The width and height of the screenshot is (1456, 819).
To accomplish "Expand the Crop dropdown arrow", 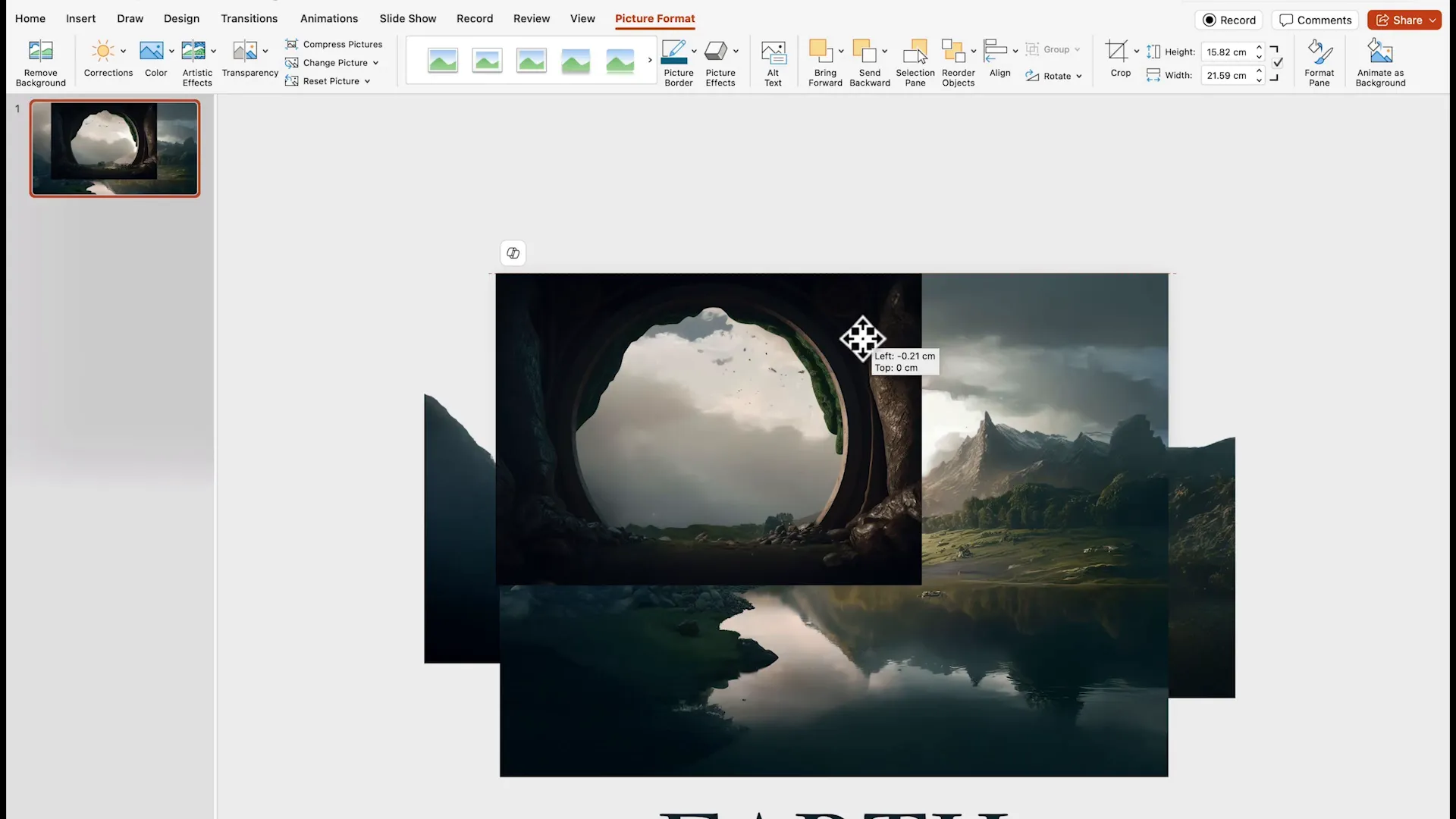I will click(1136, 52).
